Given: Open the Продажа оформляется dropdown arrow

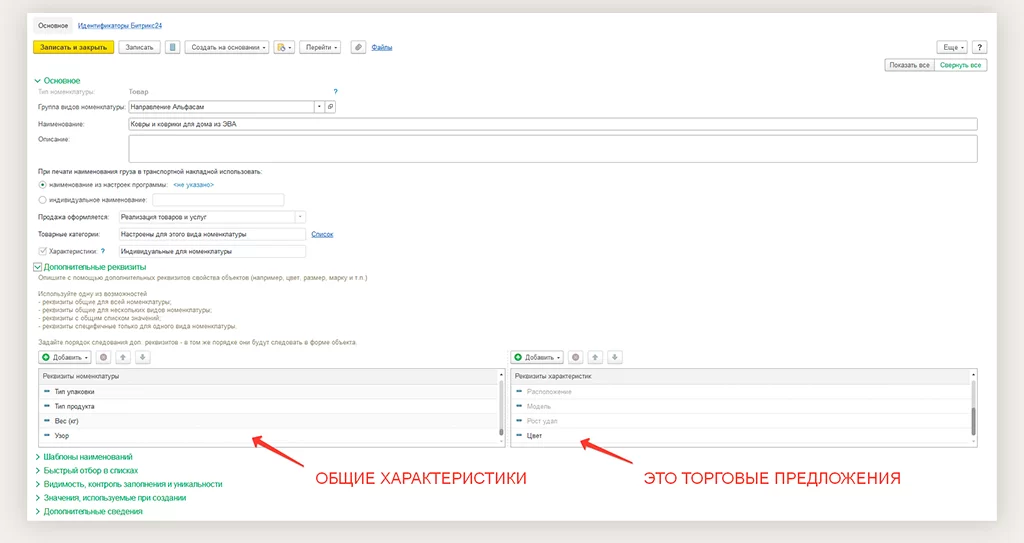Looking at the screenshot, I should point(300,217).
